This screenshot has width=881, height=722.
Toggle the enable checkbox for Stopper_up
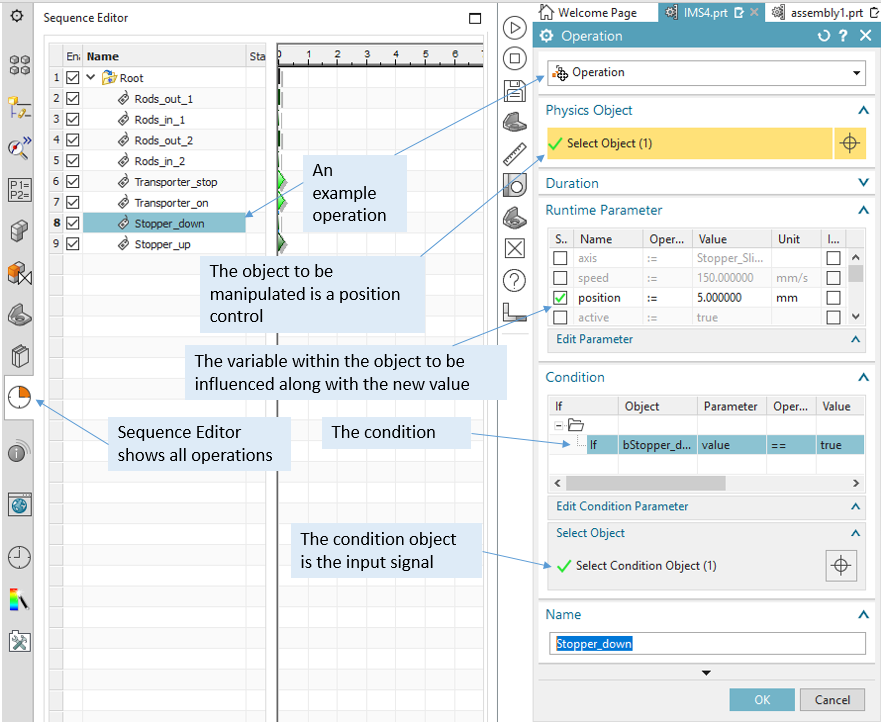72,244
